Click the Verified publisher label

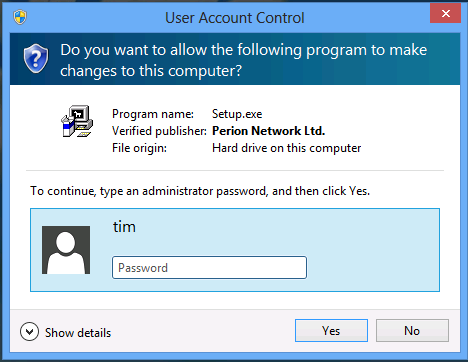point(159,131)
